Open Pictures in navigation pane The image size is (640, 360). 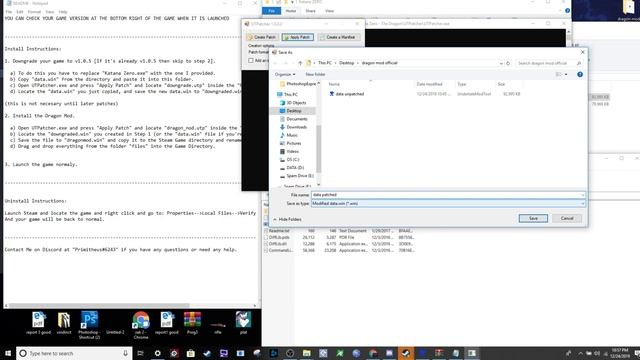click(x=290, y=143)
